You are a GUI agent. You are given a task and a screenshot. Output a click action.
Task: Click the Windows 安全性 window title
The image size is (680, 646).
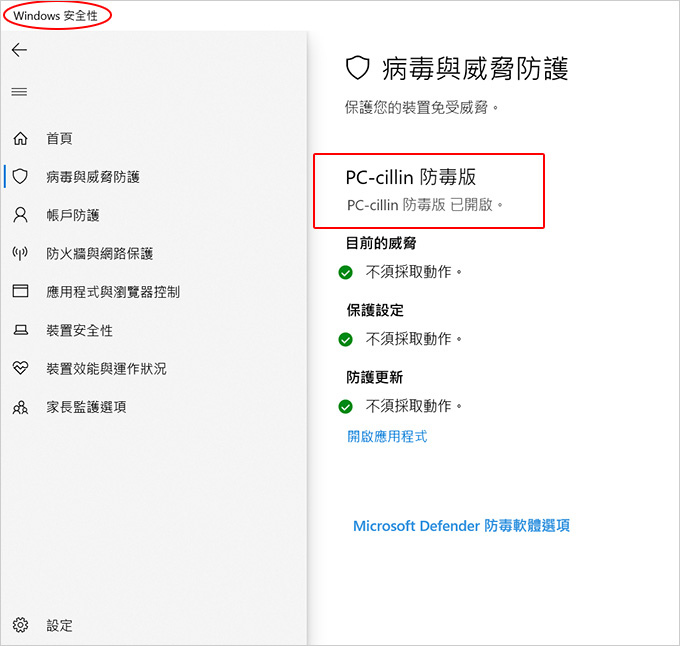coord(56,16)
